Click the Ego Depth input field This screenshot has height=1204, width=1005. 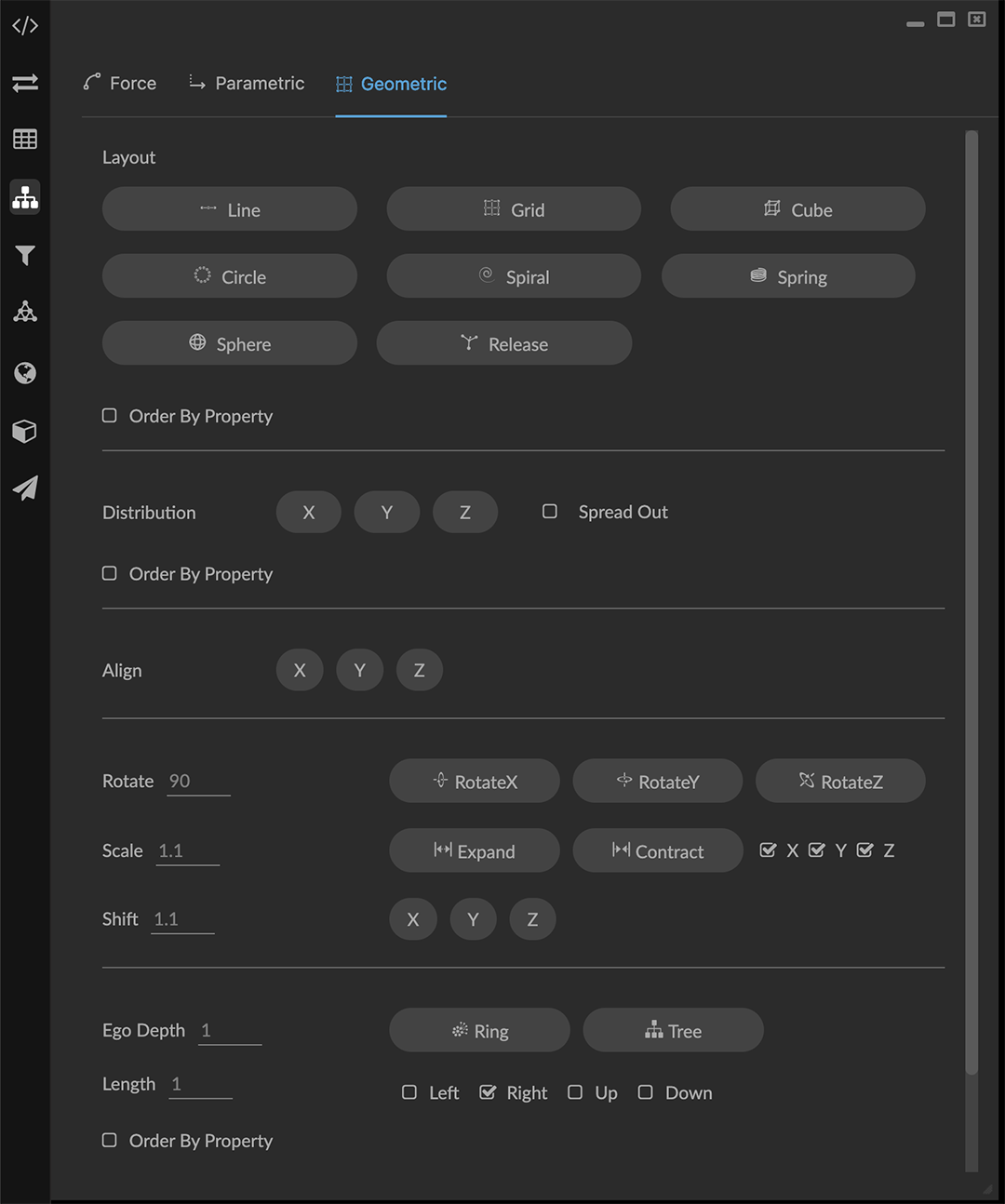point(230,1031)
